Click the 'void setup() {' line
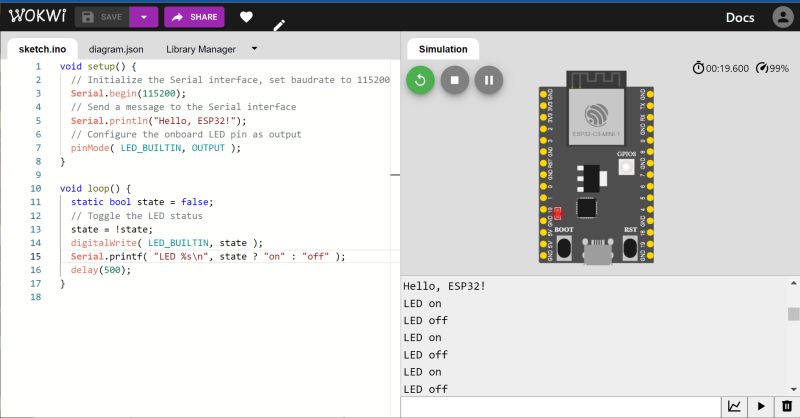Image resolution: width=800 pixels, height=418 pixels. 98,66
